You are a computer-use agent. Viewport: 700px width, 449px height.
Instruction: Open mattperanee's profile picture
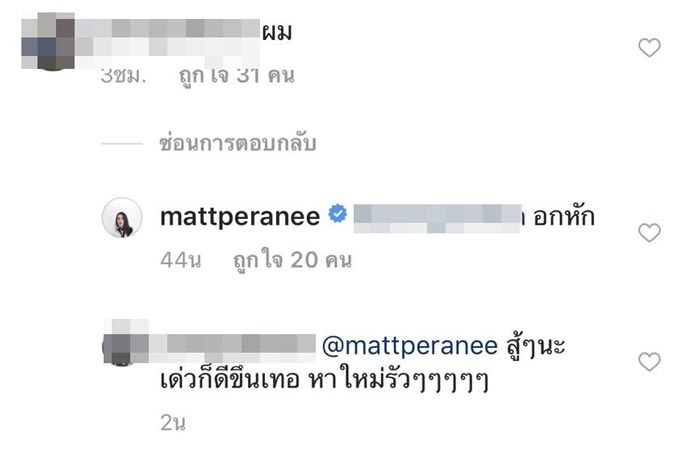pyautogui.click(x=122, y=217)
